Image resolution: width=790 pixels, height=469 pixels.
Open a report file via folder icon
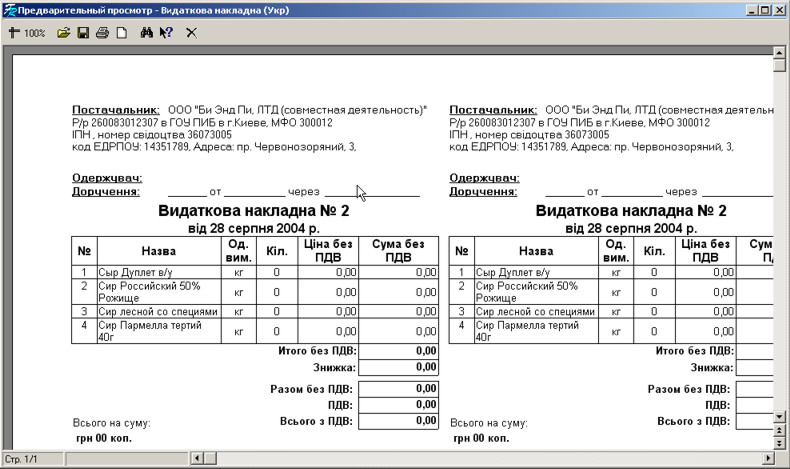click(63, 33)
